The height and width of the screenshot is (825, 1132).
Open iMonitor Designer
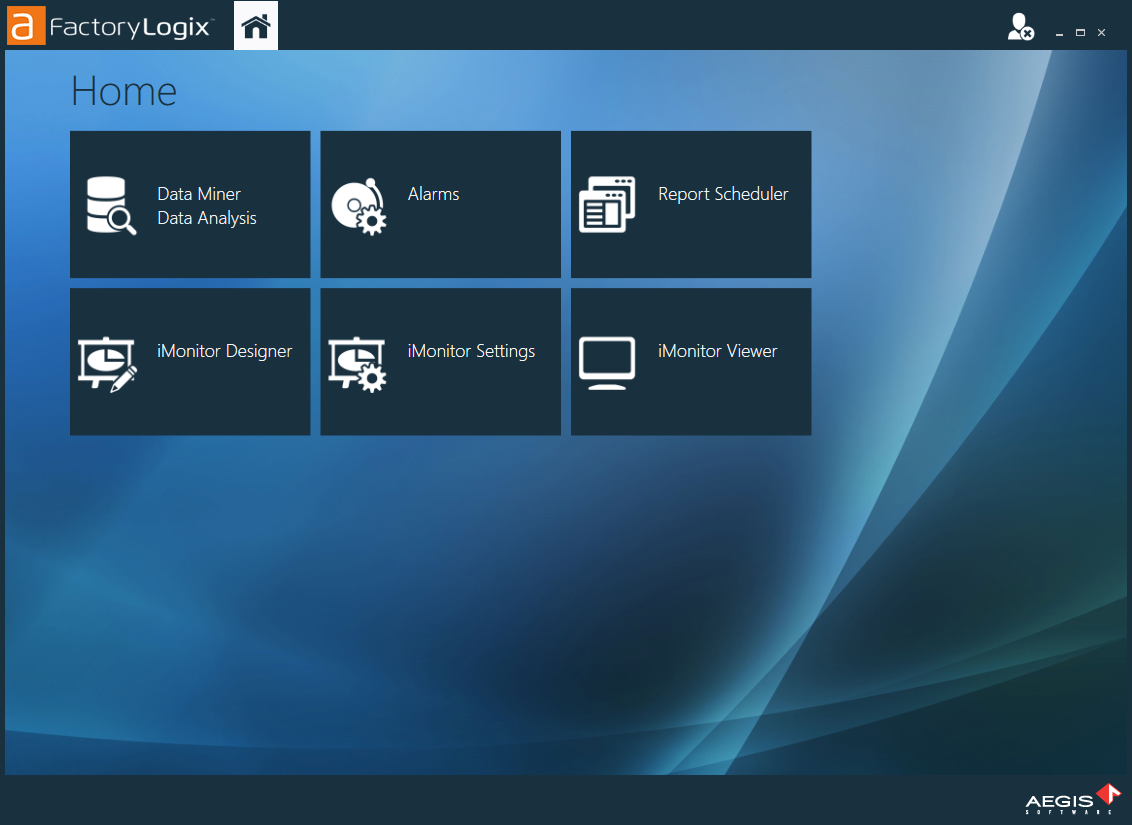(x=190, y=362)
